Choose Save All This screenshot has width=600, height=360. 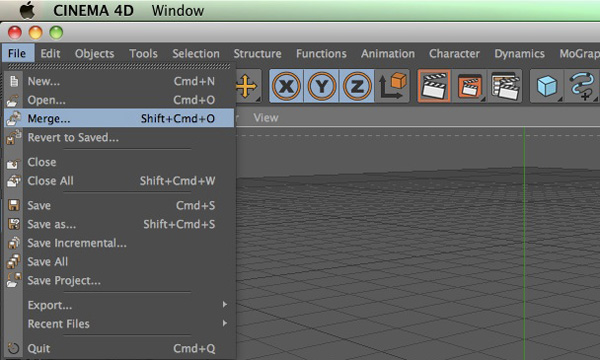pos(119,262)
